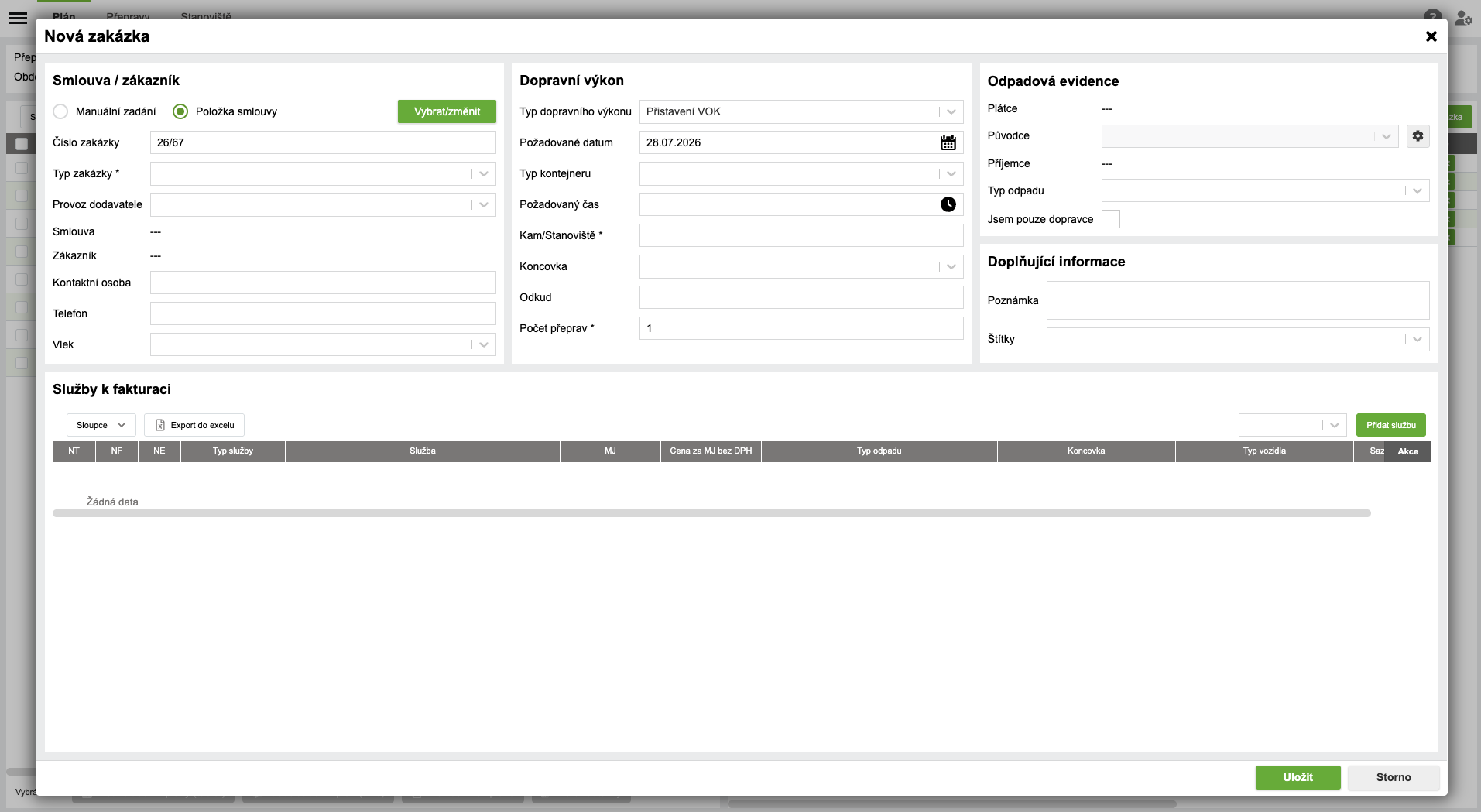Click help question mark icon
Screen dimensions: 1481x812
[1432, 15]
